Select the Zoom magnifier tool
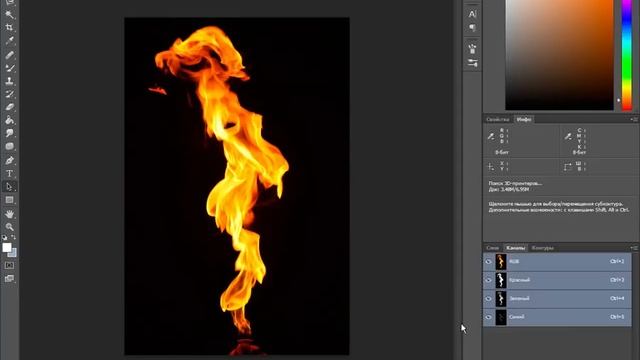Screen dimensions: 640x360 [x=9, y=227]
